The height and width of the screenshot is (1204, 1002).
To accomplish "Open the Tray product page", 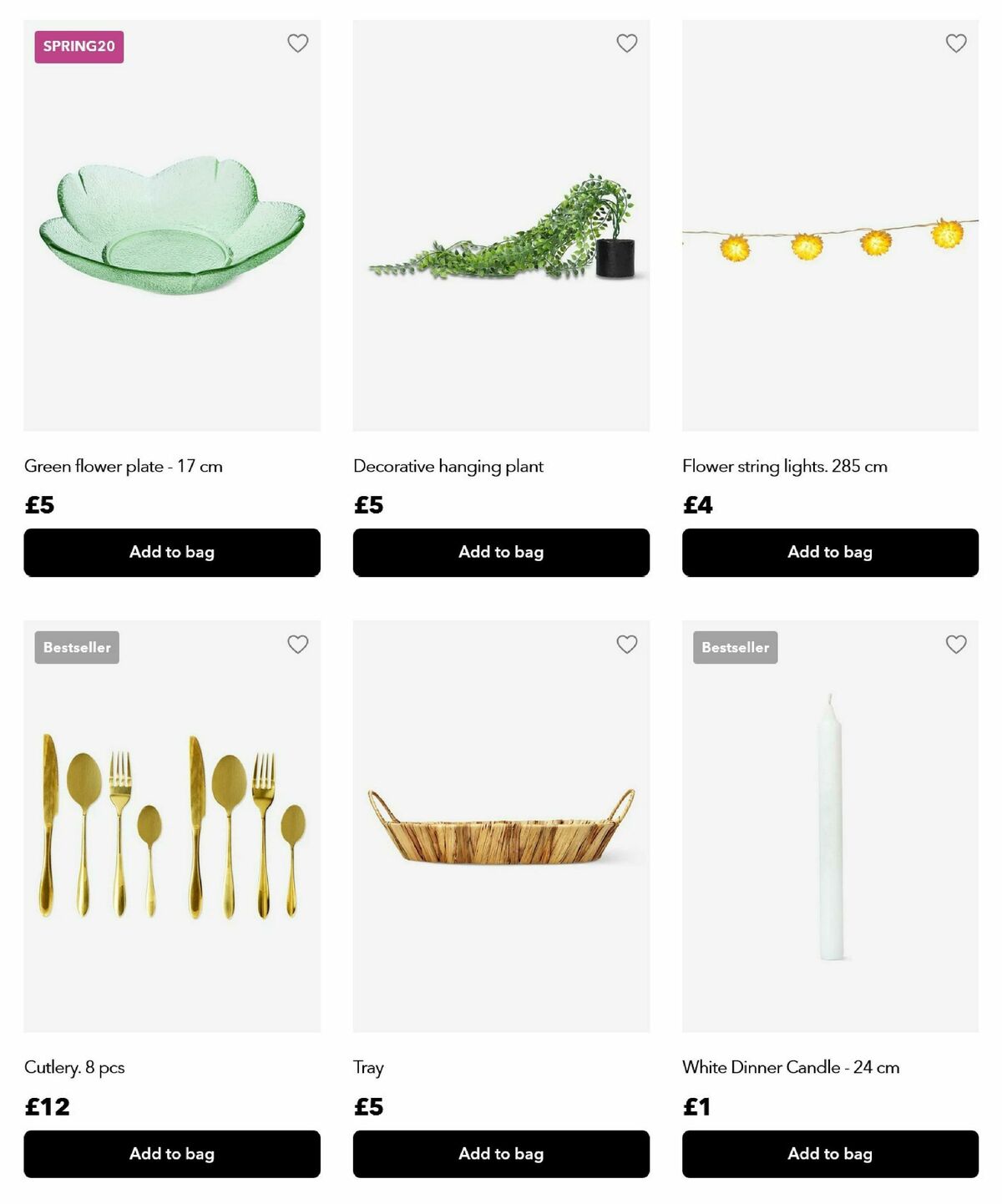I will pyautogui.click(x=367, y=1067).
